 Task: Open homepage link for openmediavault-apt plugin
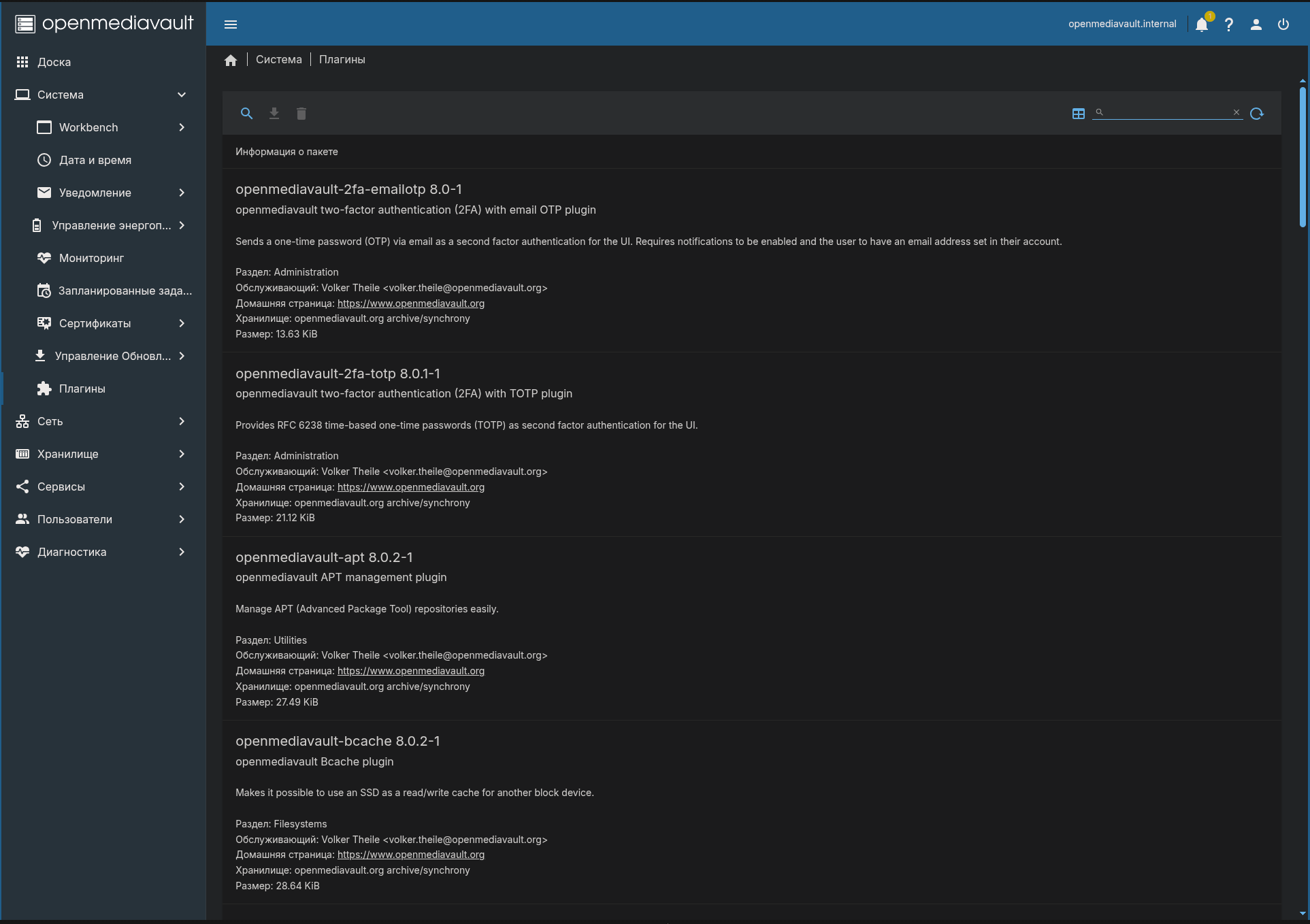click(x=411, y=671)
